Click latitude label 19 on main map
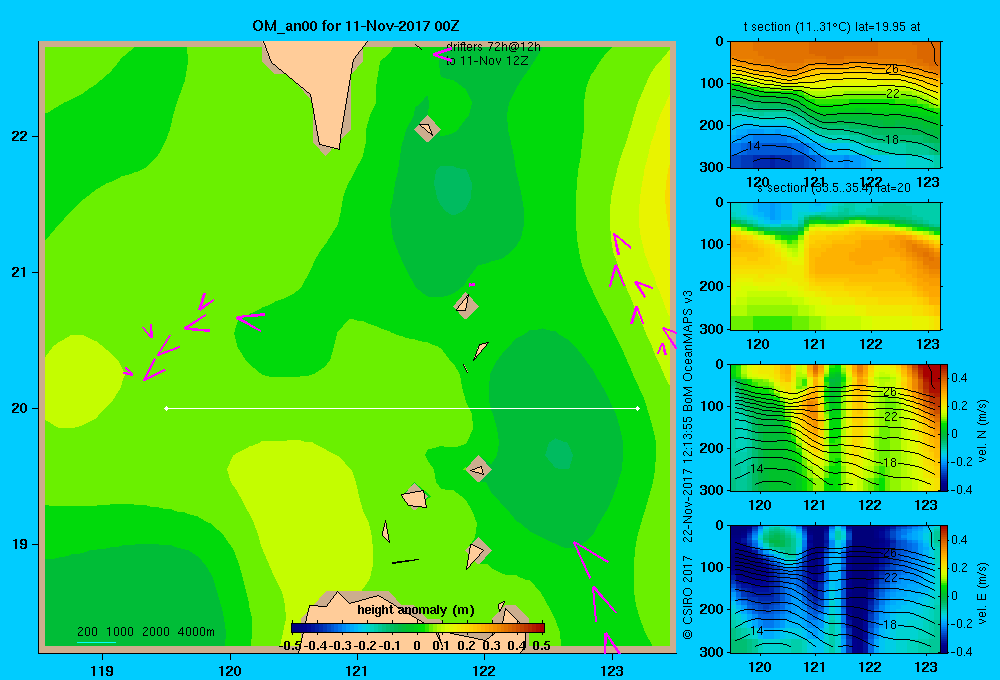Image resolution: width=1000 pixels, height=680 pixels. click(19, 544)
